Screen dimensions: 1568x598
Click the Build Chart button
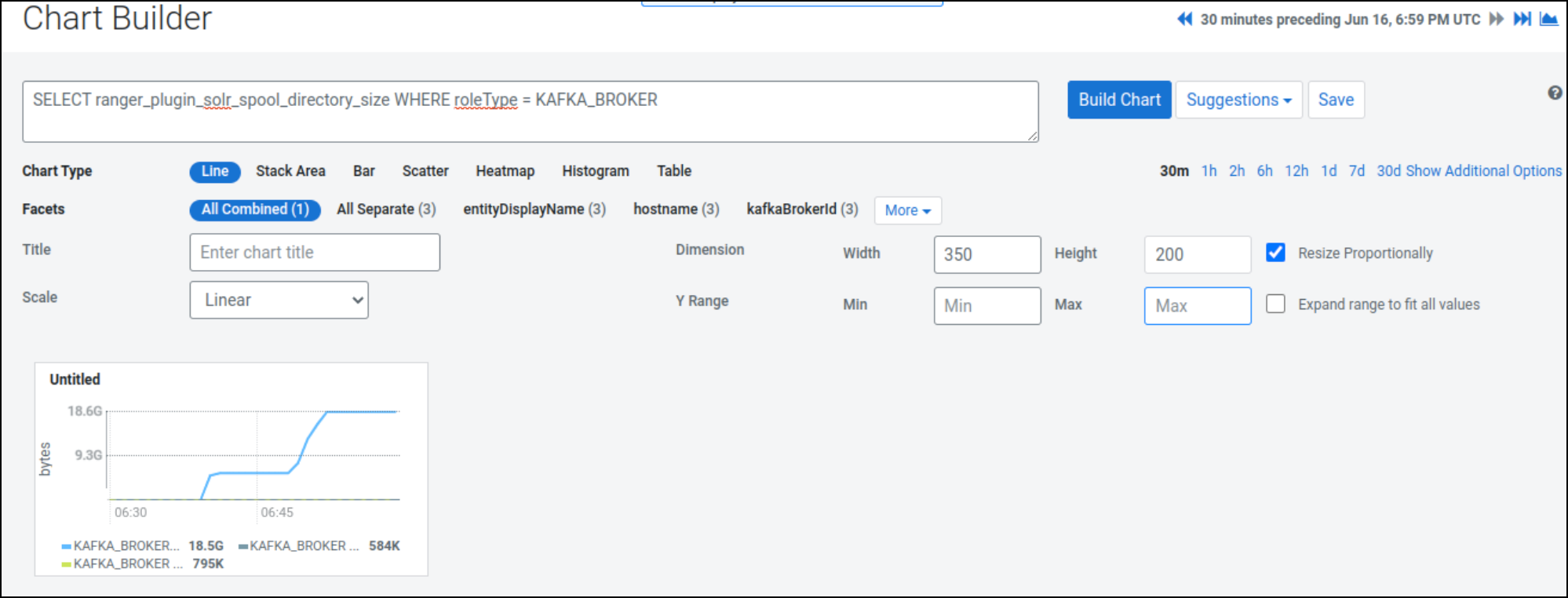[1119, 100]
